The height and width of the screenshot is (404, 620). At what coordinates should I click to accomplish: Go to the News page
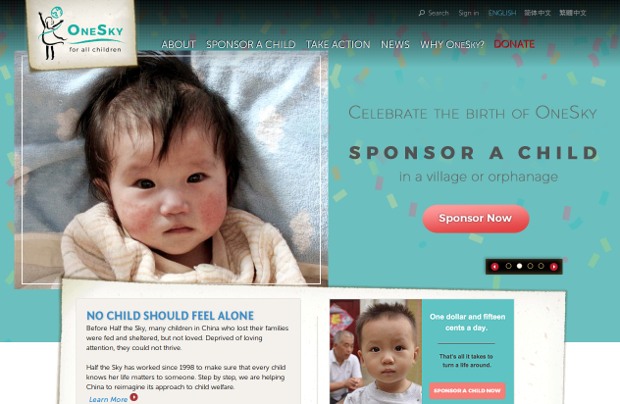pyautogui.click(x=395, y=44)
